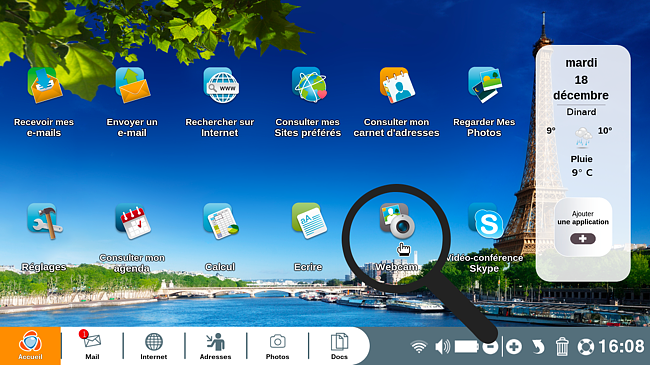
Task: Launch the Calcul spreadsheet app
Action: tap(221, 221)
